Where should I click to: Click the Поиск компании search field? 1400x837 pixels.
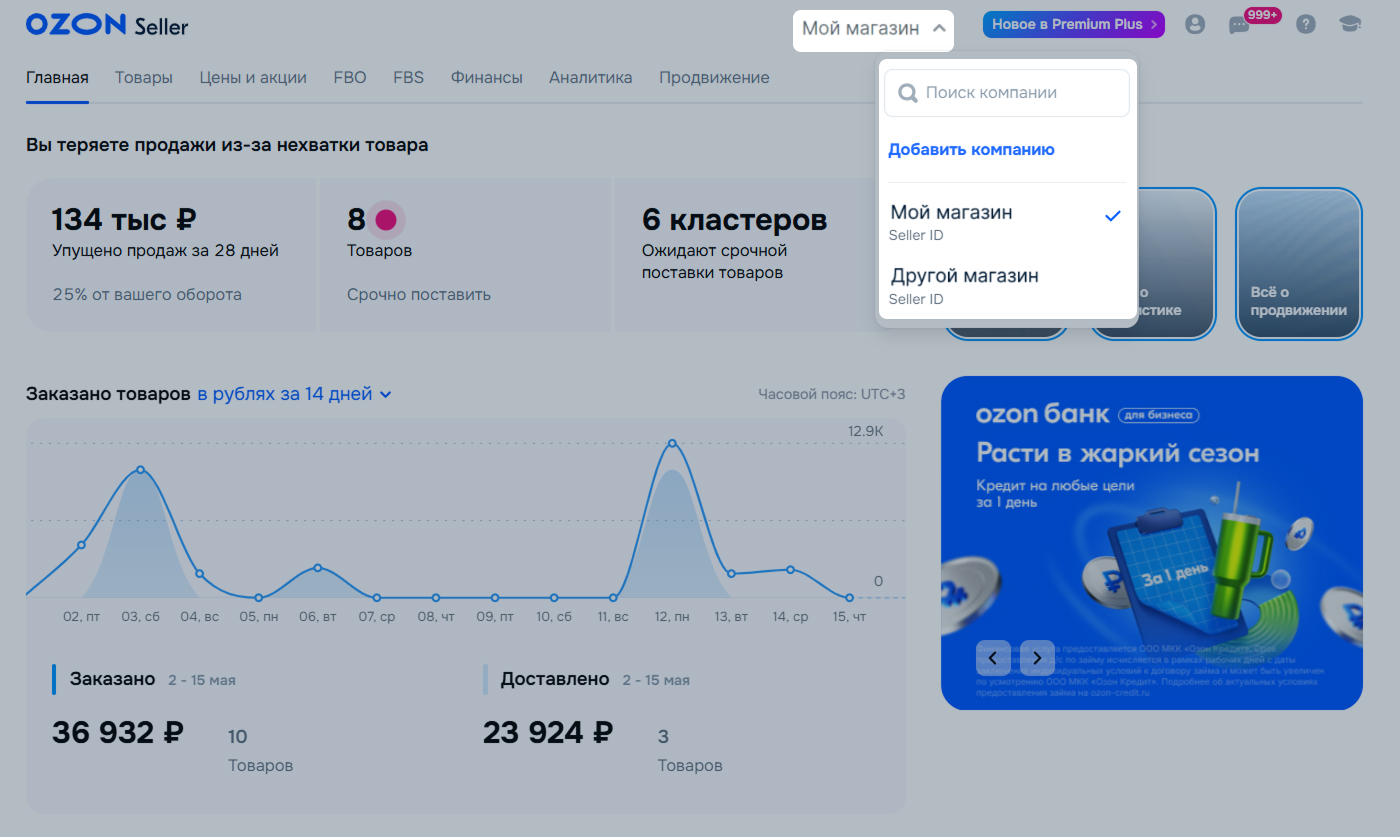[1007, 93]
